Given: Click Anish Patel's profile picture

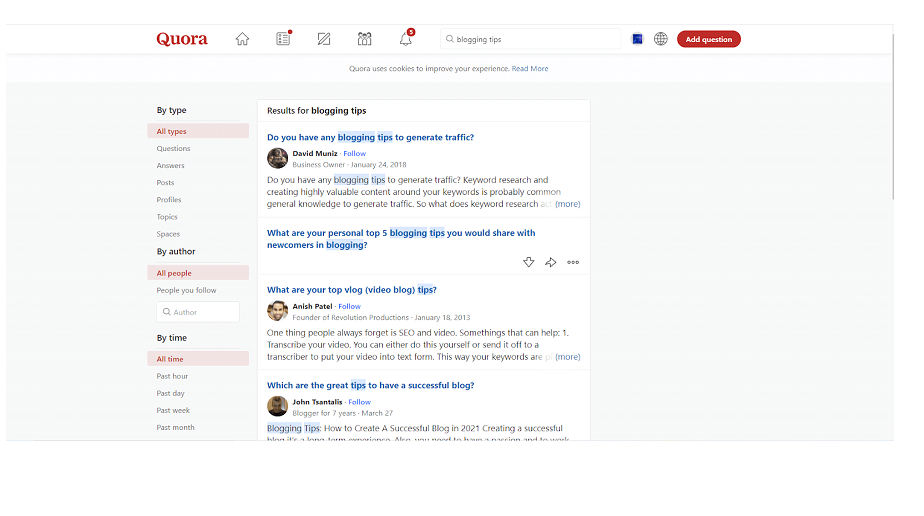Looking at the screenshot, I should [x=277, y=310].
